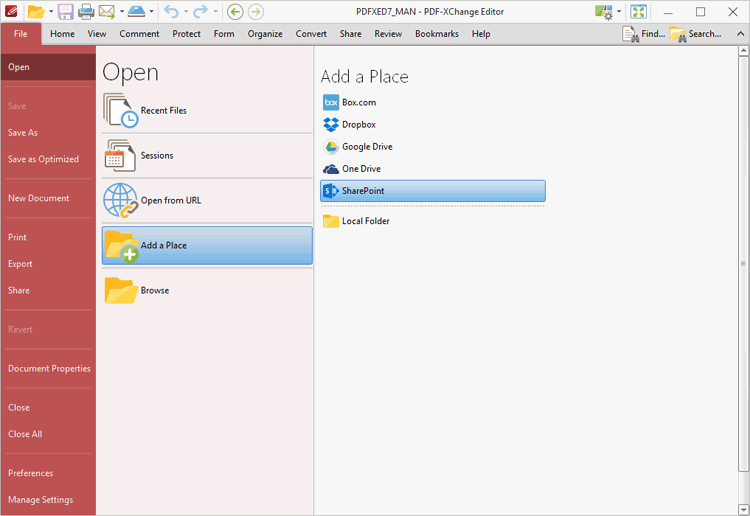The image size is (750, 516).
Task: Click the Open folder icon in quick toolbar
Action: (36, 11)
